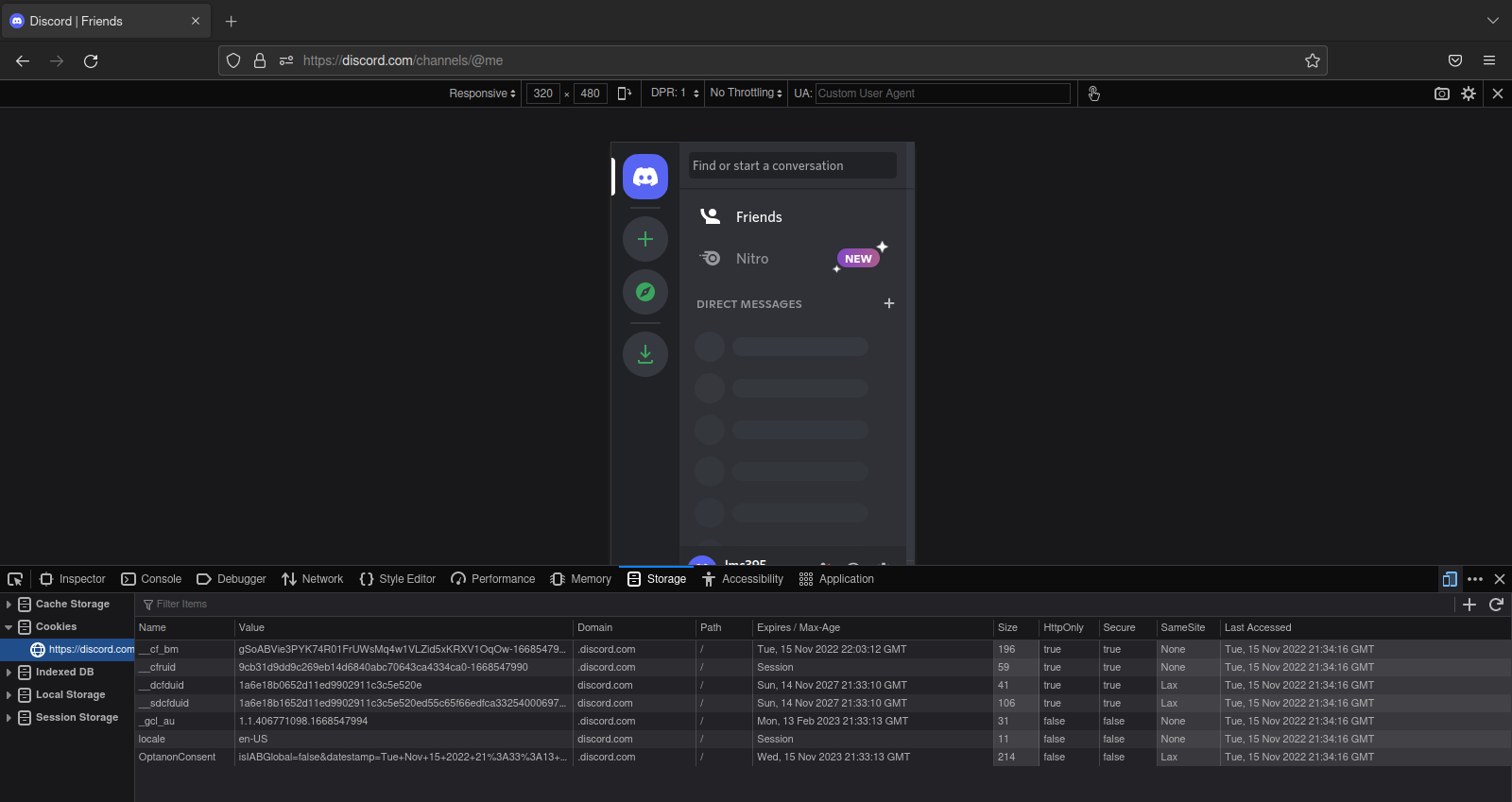The height and width of the screenshot is (802, 1512).
Task: Reload the page with the refresh icon
Action: (x=91, y=60)
